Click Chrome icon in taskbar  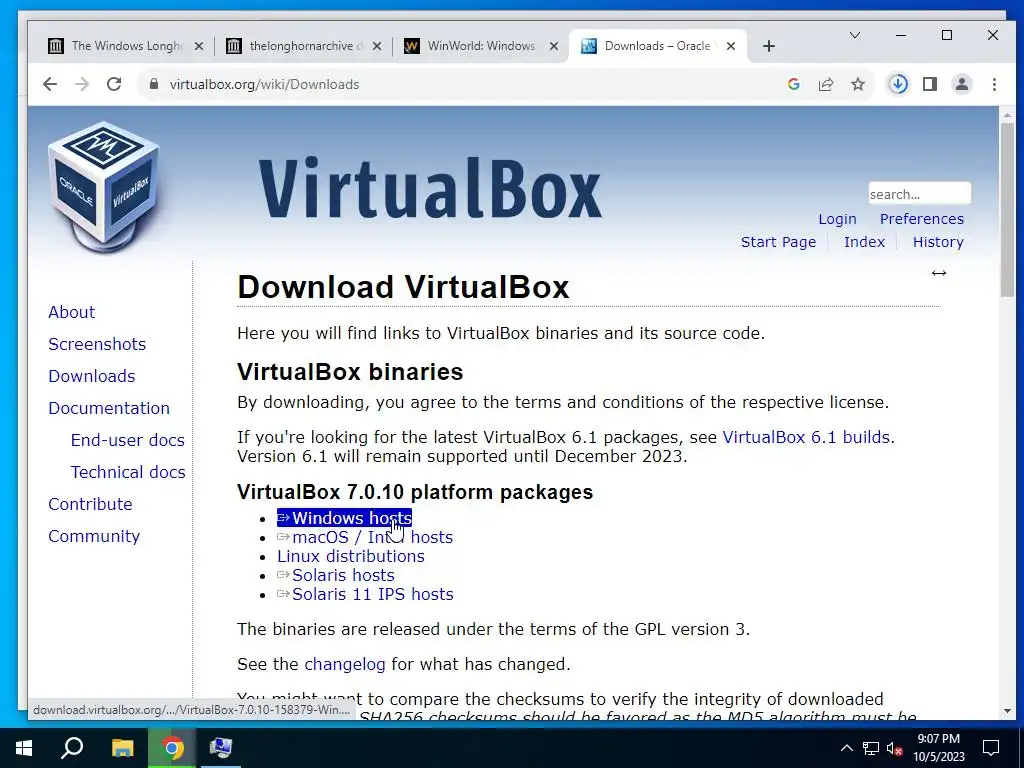point(172,748)
